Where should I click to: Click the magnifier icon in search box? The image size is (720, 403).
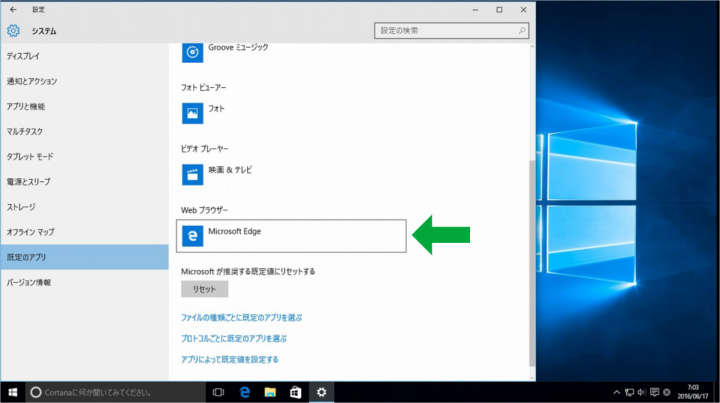(x=522, y=31)
